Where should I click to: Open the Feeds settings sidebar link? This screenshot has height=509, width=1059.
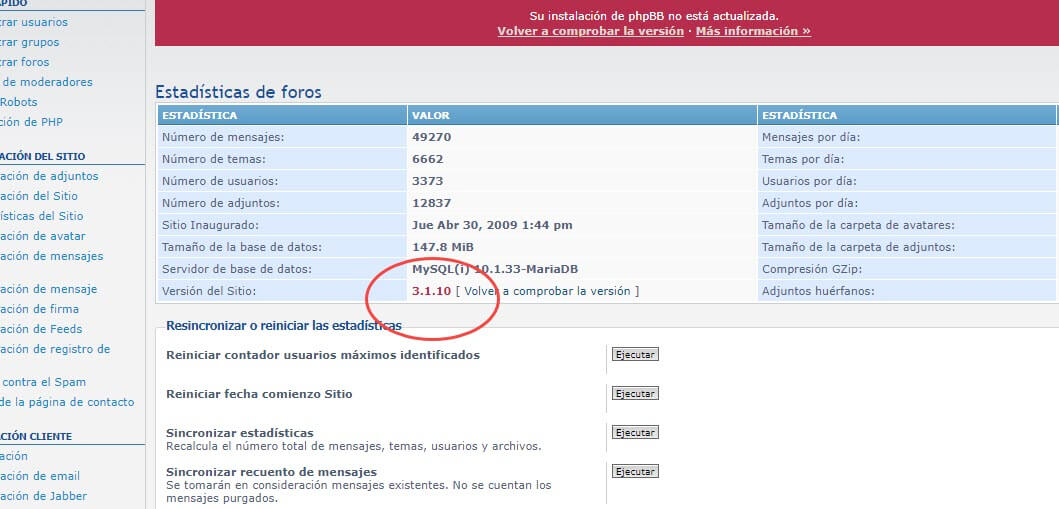pyautogui.click(x=41, y=329)
